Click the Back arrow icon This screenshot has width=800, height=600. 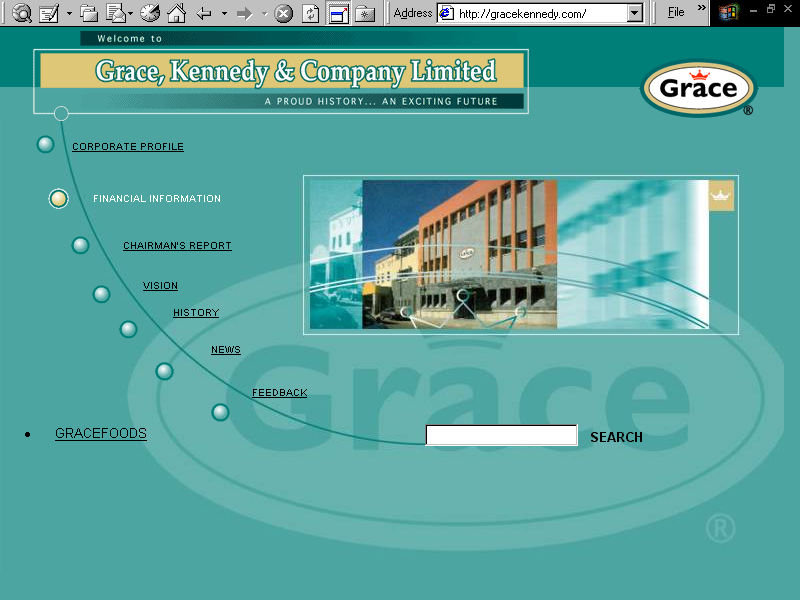pyautogui.click(x=205, y=13)
